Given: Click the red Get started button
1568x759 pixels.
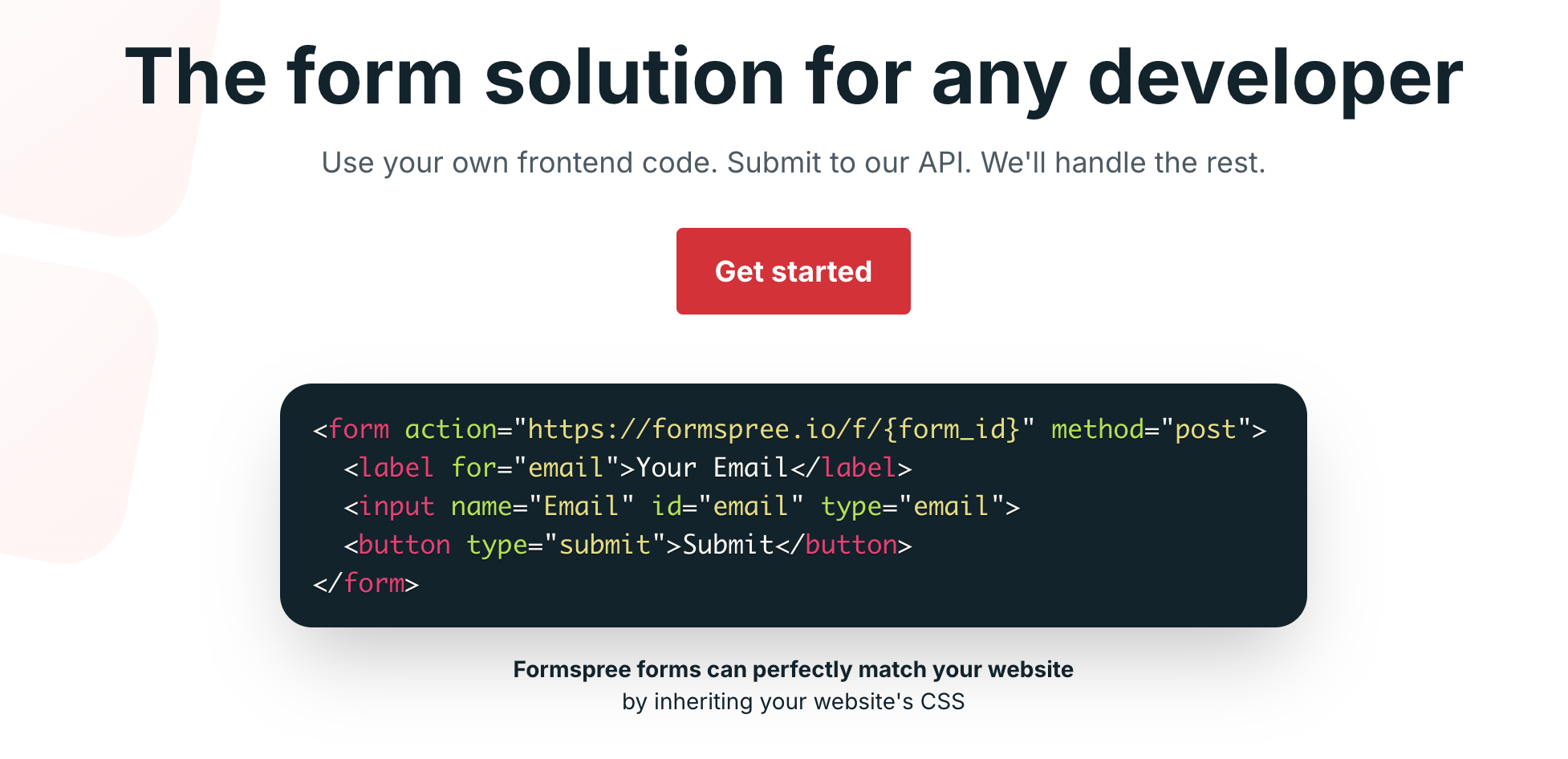Looking at the screenshot, I should pyautogui.click(x=793, y=271).
